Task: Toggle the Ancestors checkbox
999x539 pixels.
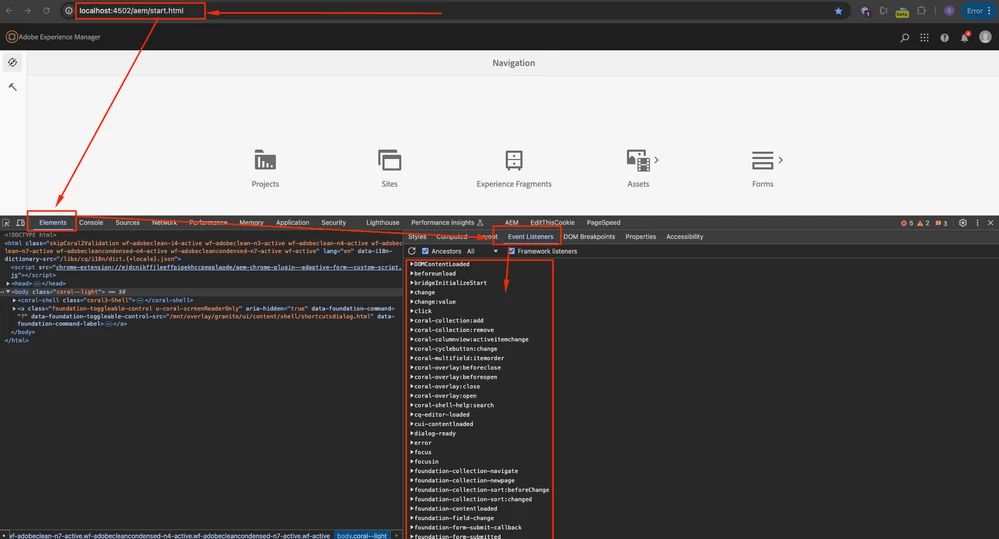Action: tap(425, 251)
